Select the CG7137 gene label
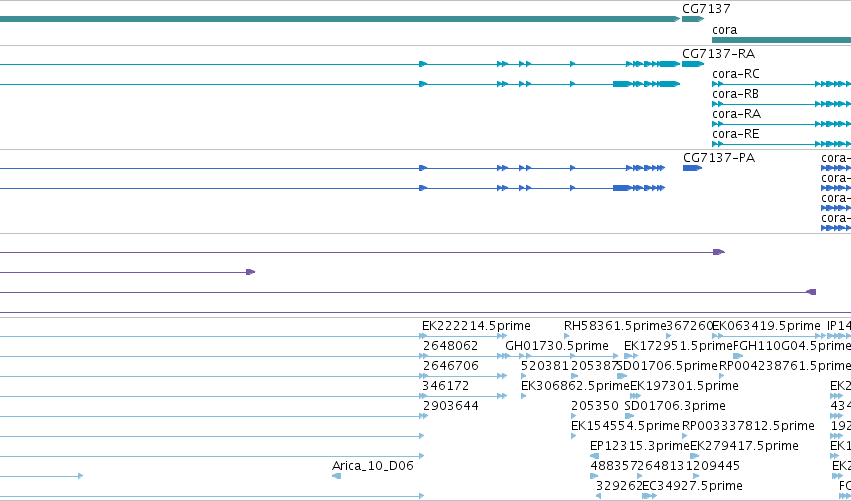 706,9
